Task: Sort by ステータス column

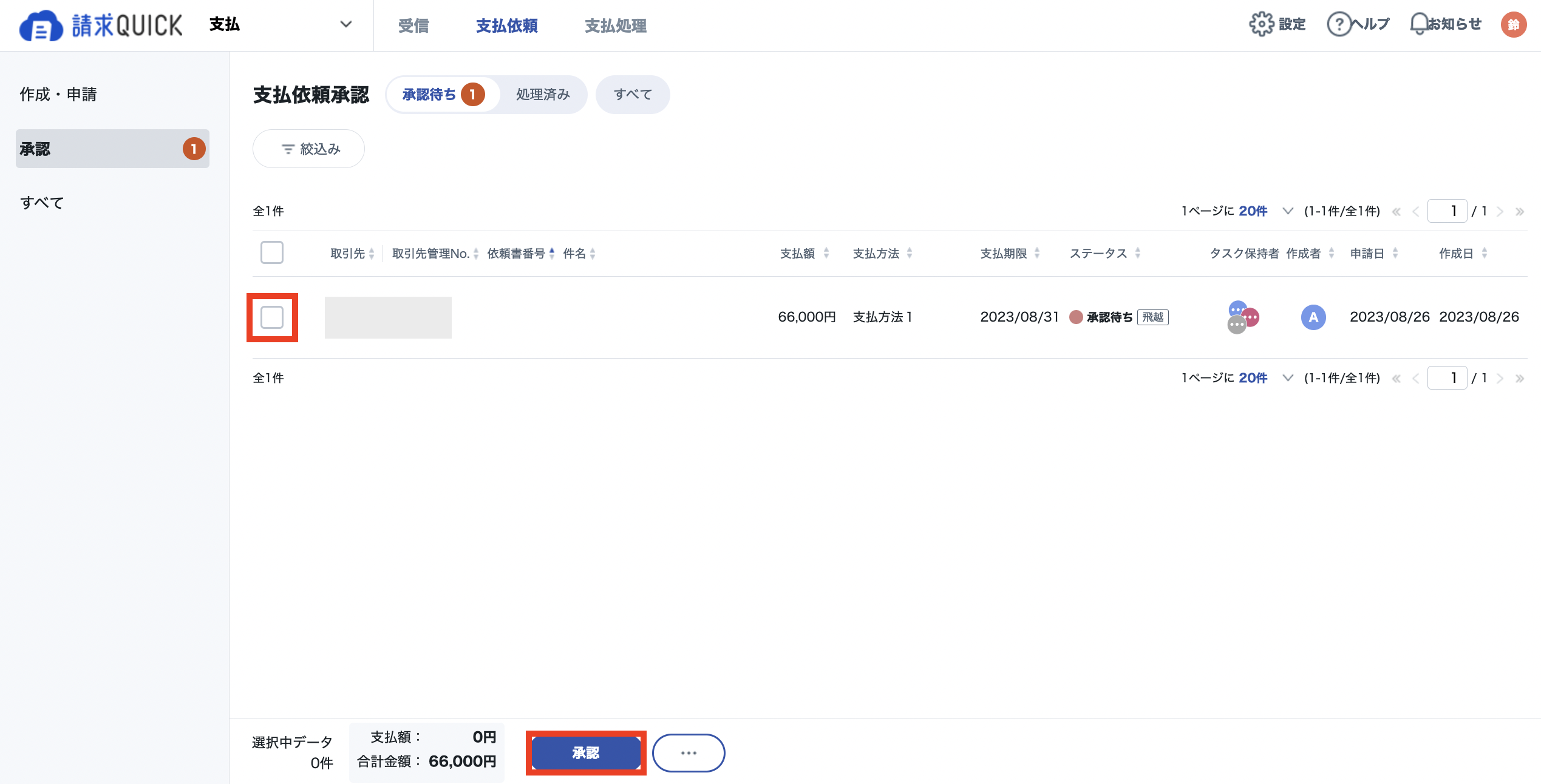Action: point(1138,254)
